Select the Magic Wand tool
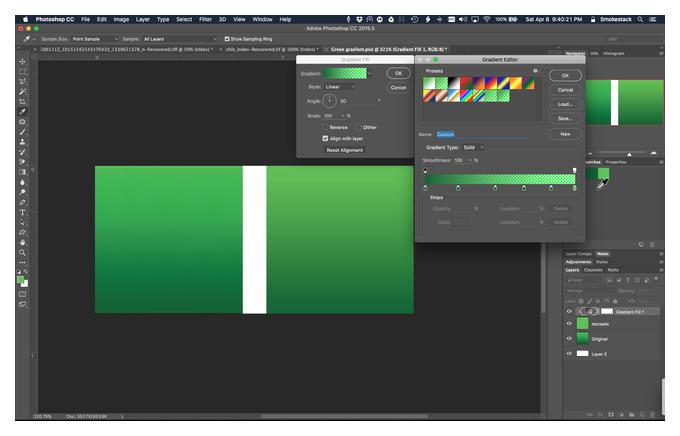 (x=23, y=92)
